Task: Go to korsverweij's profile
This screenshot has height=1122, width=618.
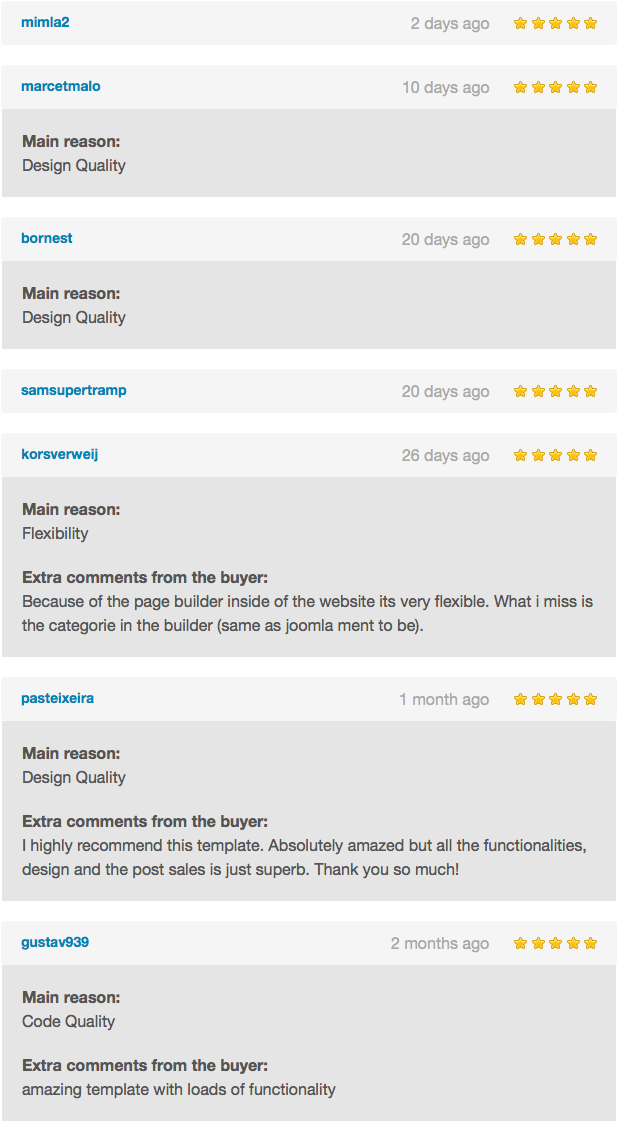Action: click(60, 454)
